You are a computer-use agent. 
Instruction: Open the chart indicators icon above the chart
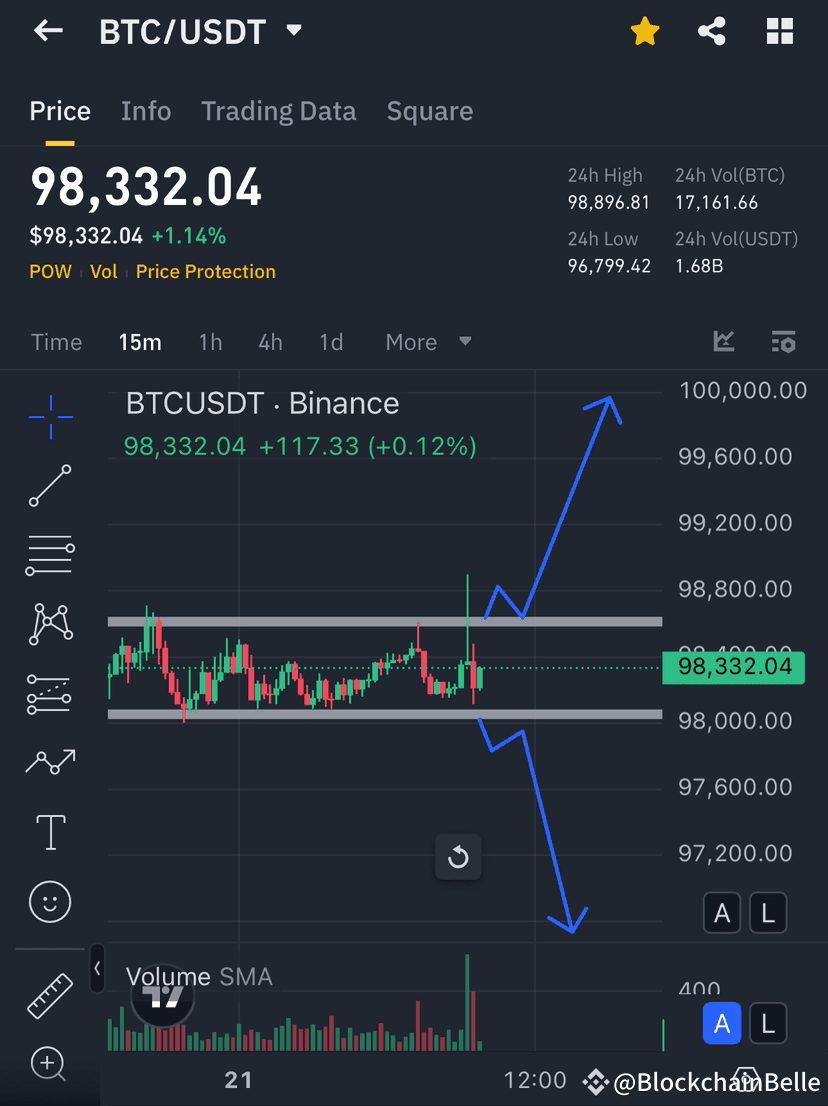tap(723, 341)
